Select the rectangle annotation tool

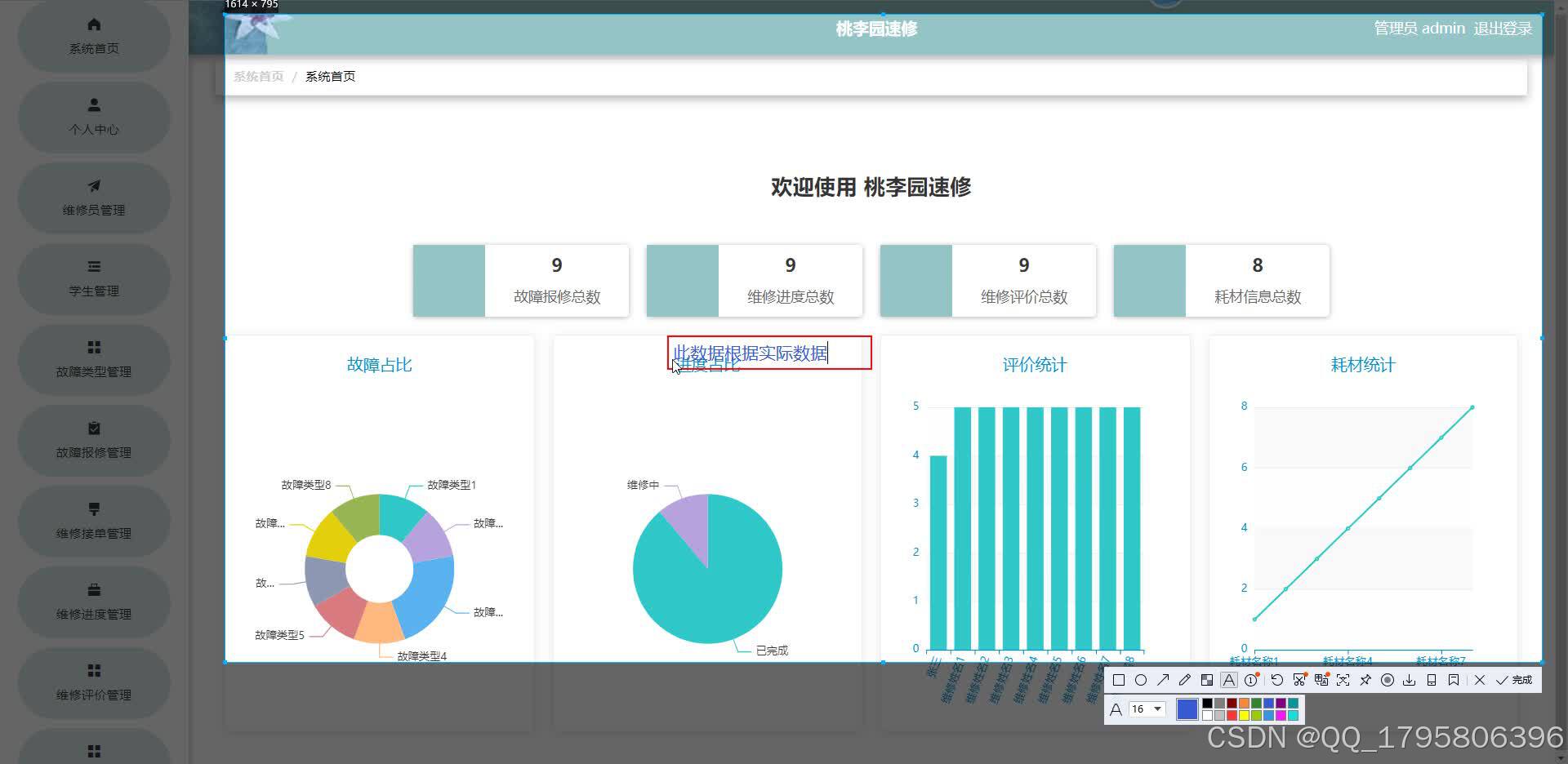(x=1119, y=680)
